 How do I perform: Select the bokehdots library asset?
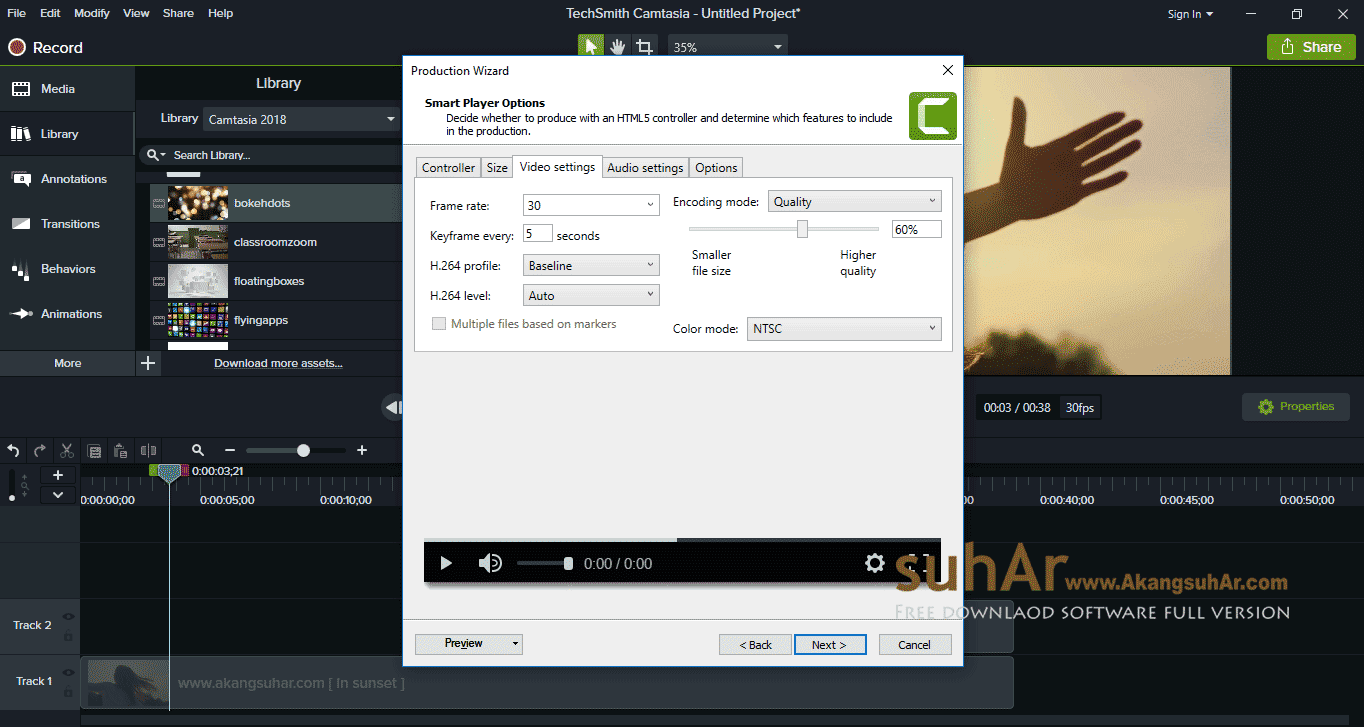tap(275, 203)
